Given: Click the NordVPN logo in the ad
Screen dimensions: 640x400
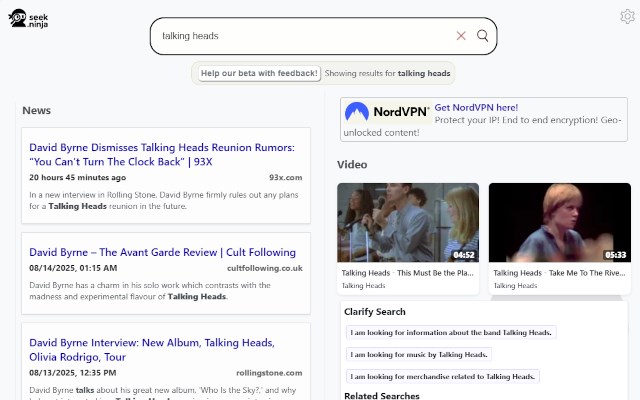Looking at the screenshot, I should 387,112.
